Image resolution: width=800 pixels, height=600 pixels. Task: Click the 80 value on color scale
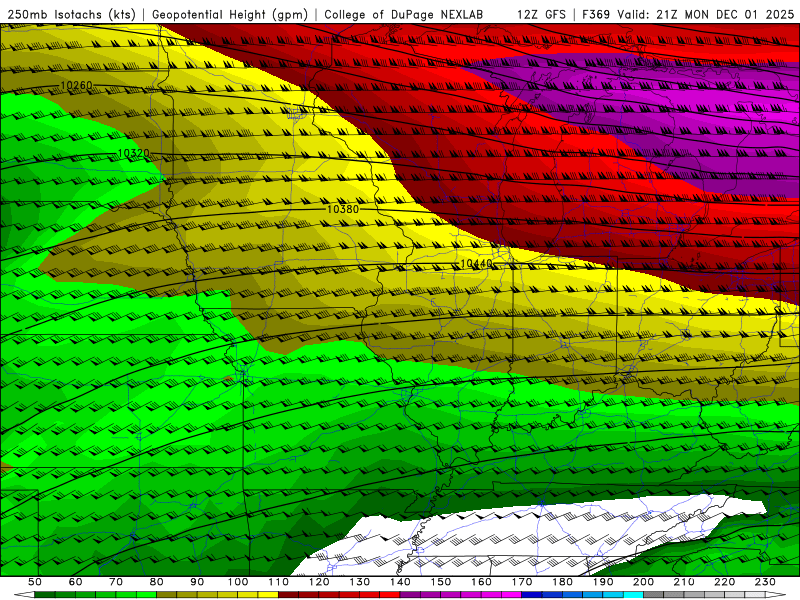click(x=157, y=582)
